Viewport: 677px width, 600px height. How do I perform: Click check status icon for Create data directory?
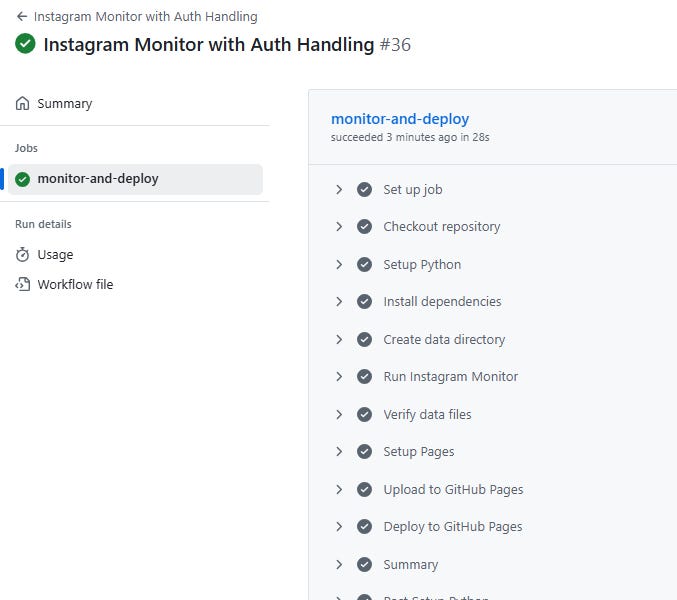click(364, 340)
